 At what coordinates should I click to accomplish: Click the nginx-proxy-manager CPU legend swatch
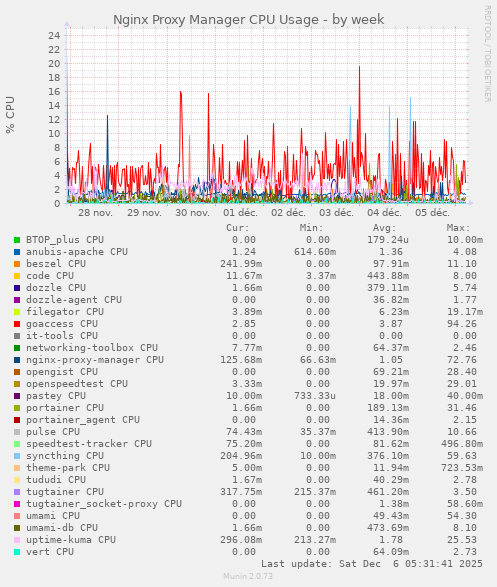[17, 360]
